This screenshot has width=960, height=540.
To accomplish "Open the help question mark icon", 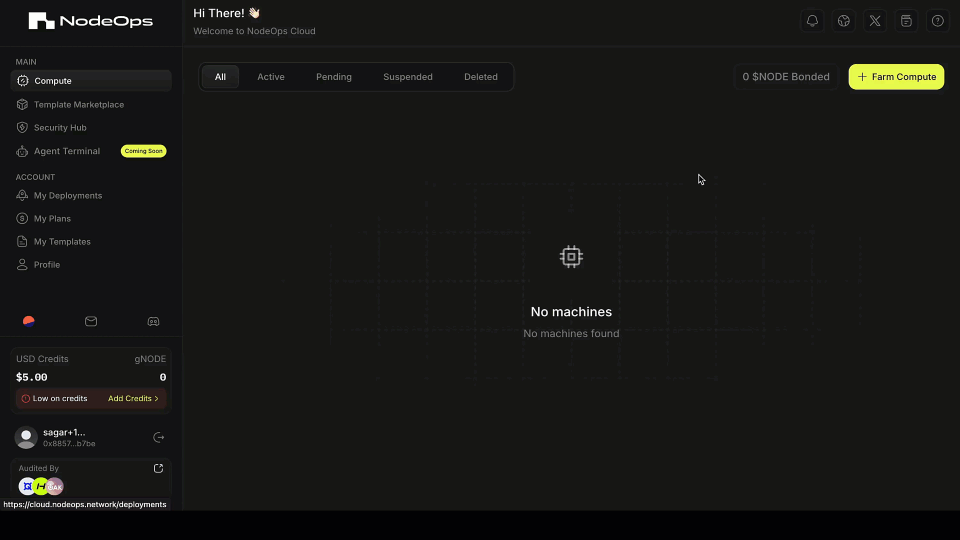I will (937, 21).
